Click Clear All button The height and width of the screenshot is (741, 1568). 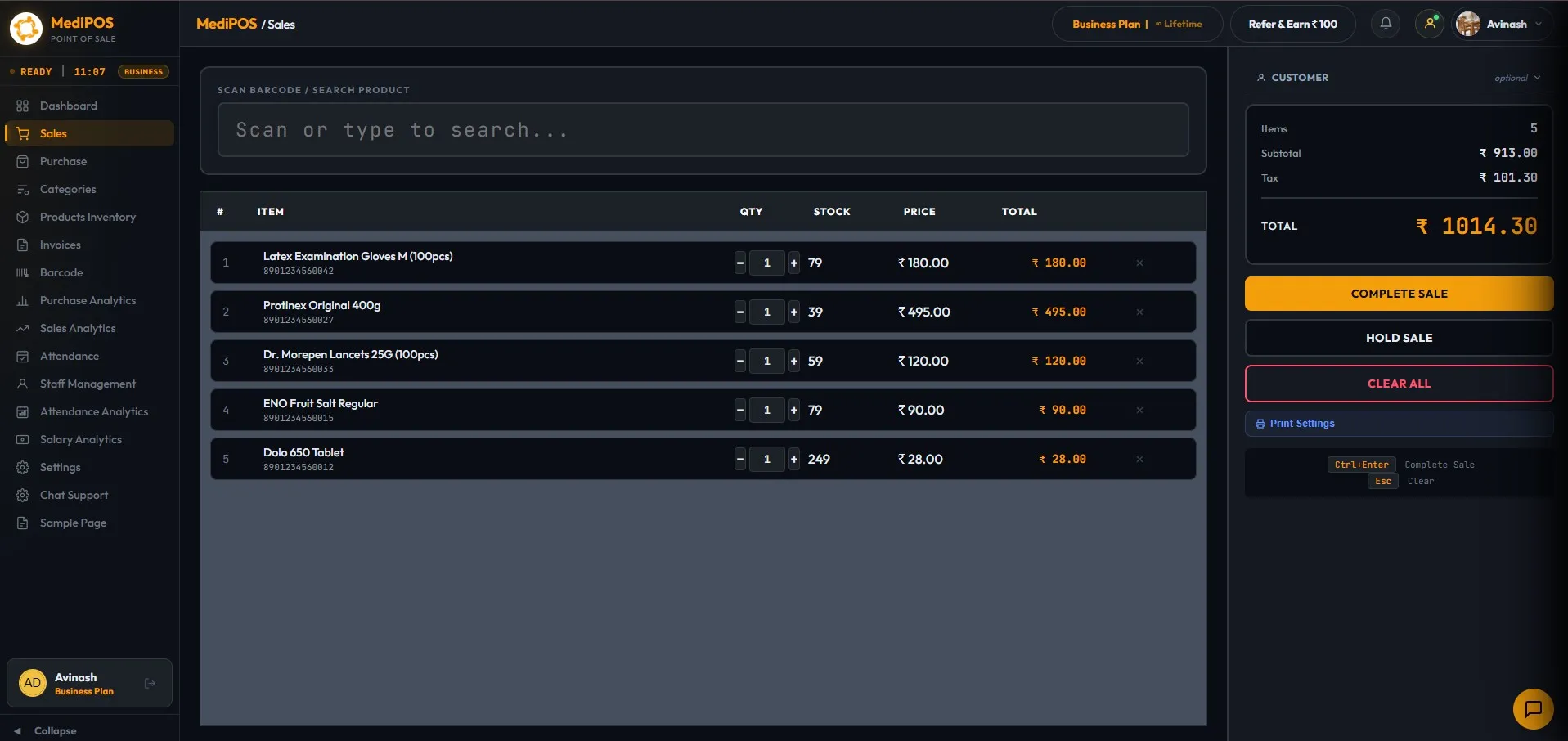point(1399,384)
